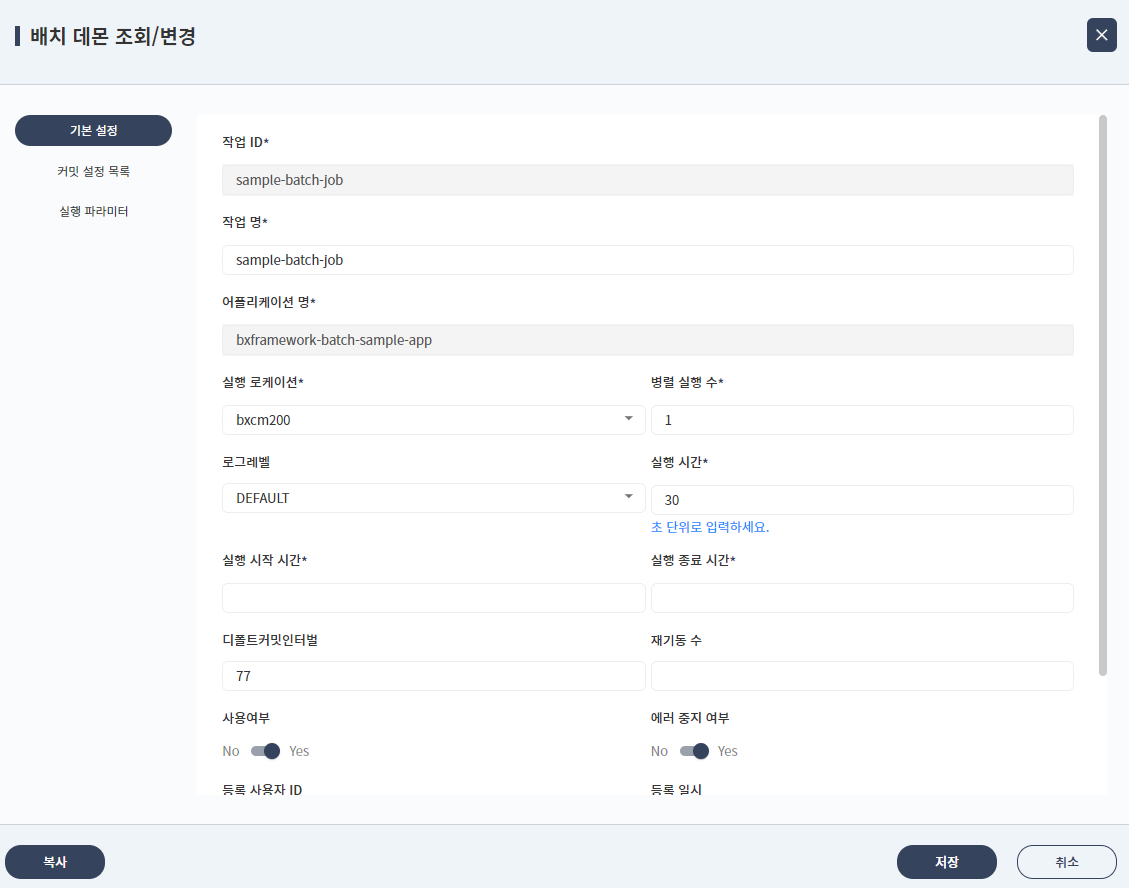Click the 병렬 실행 수 field
Screen dimensions: 1129x888
pos(861,419)
